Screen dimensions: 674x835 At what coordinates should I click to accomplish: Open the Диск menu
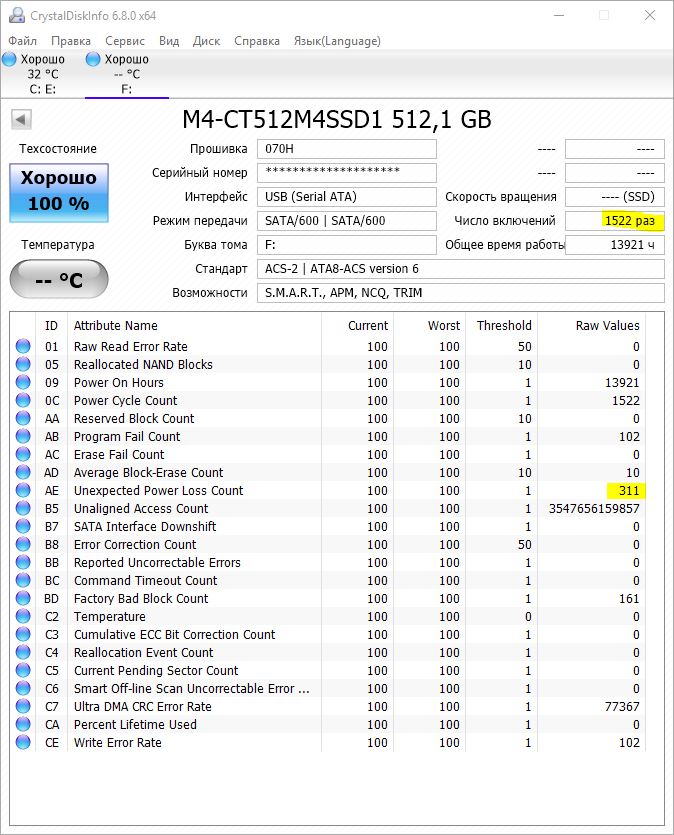coord(206,41)
